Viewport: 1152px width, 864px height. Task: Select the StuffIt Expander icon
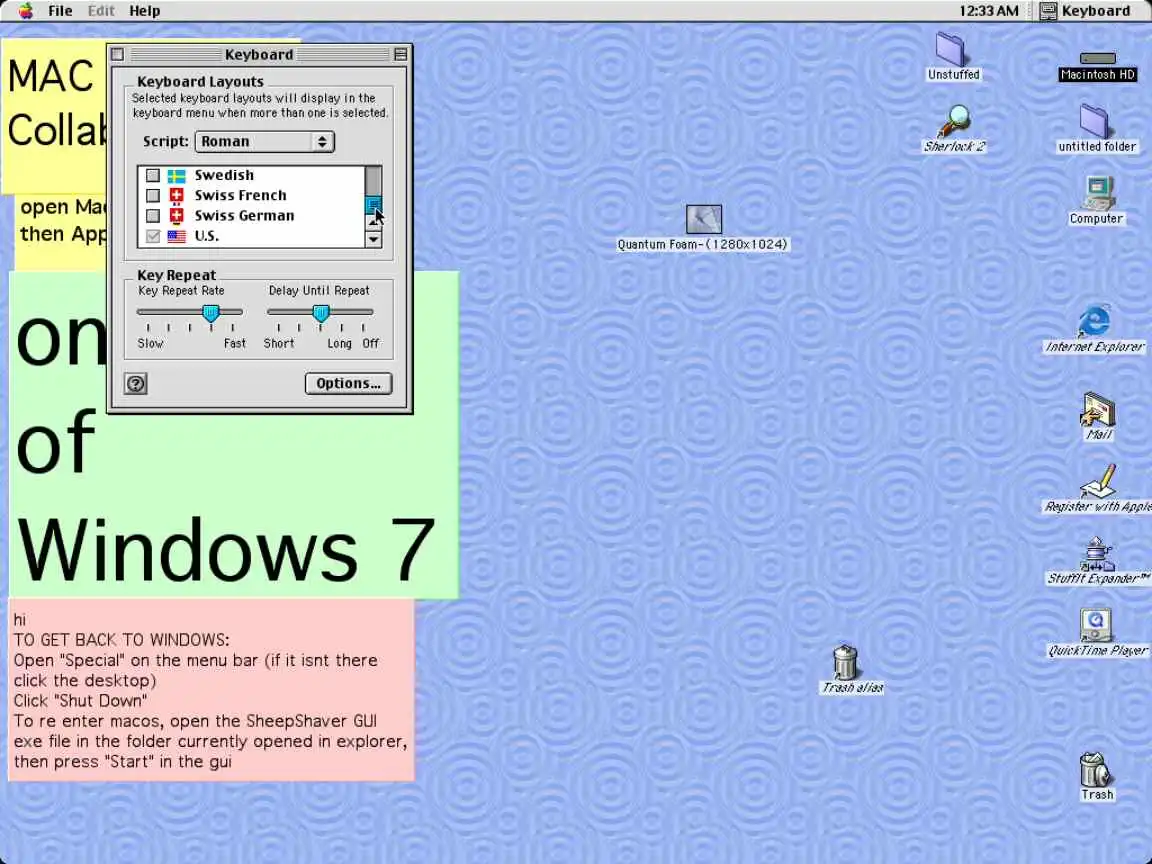pyautogui.click(x=1097, y=554)
